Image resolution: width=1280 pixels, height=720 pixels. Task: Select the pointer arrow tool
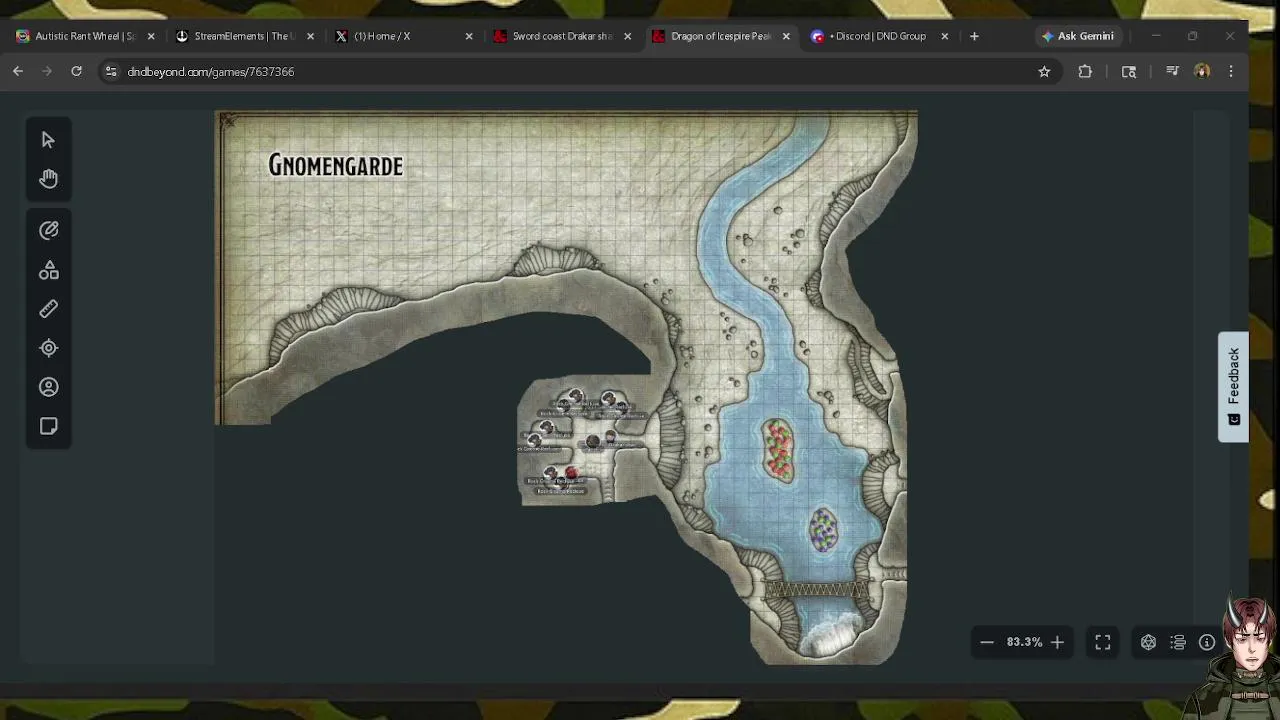[x=48, y=140]
